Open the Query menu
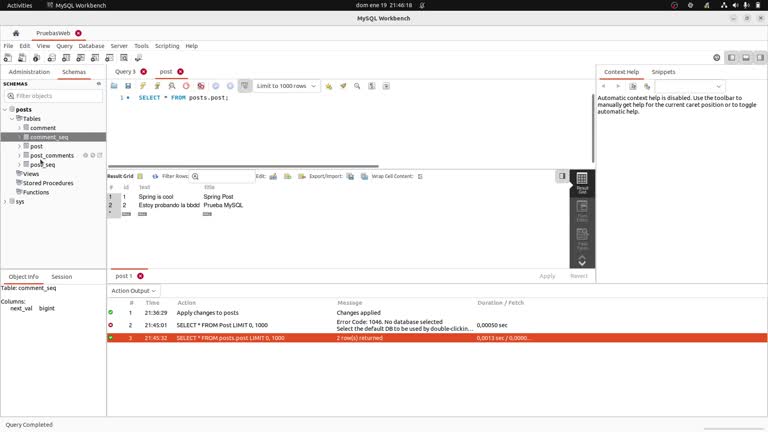The width and height of the screenshot is (768, 432). (64, 46)
